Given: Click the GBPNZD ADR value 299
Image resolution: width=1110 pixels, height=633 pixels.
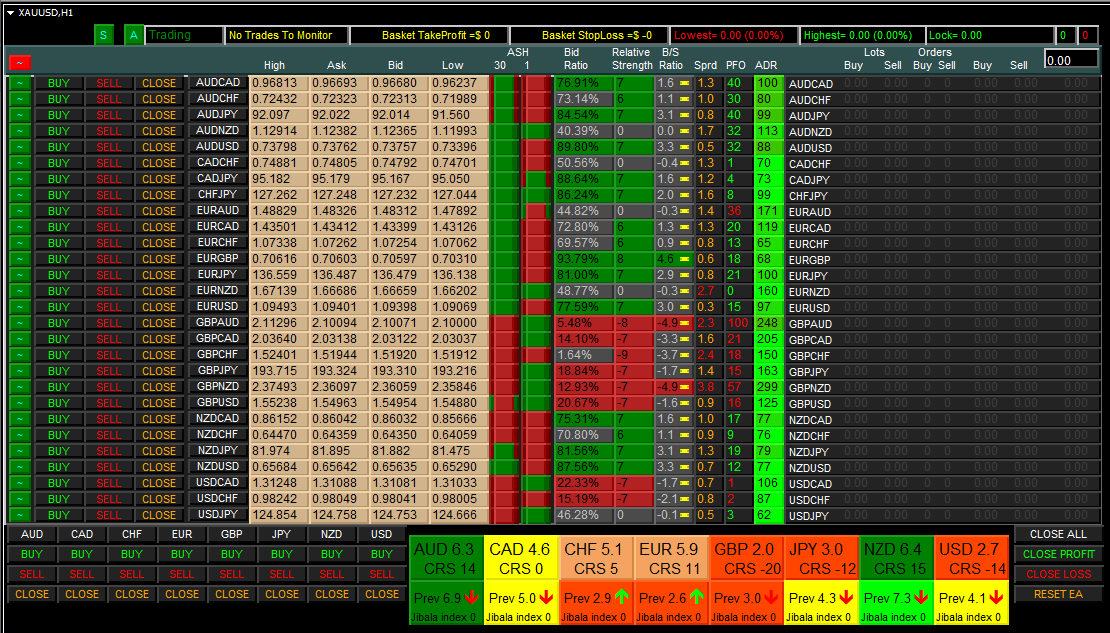Looking at the screenshot, I should click(x=767, y=387).
